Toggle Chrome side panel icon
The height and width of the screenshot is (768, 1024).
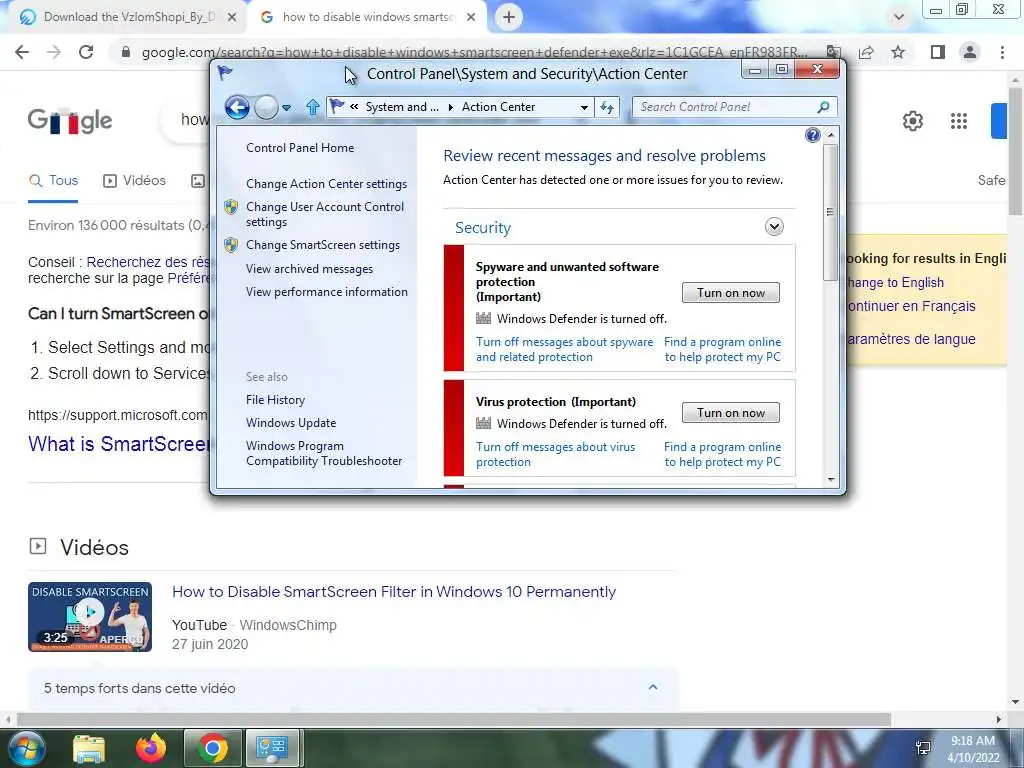[938, 52]
